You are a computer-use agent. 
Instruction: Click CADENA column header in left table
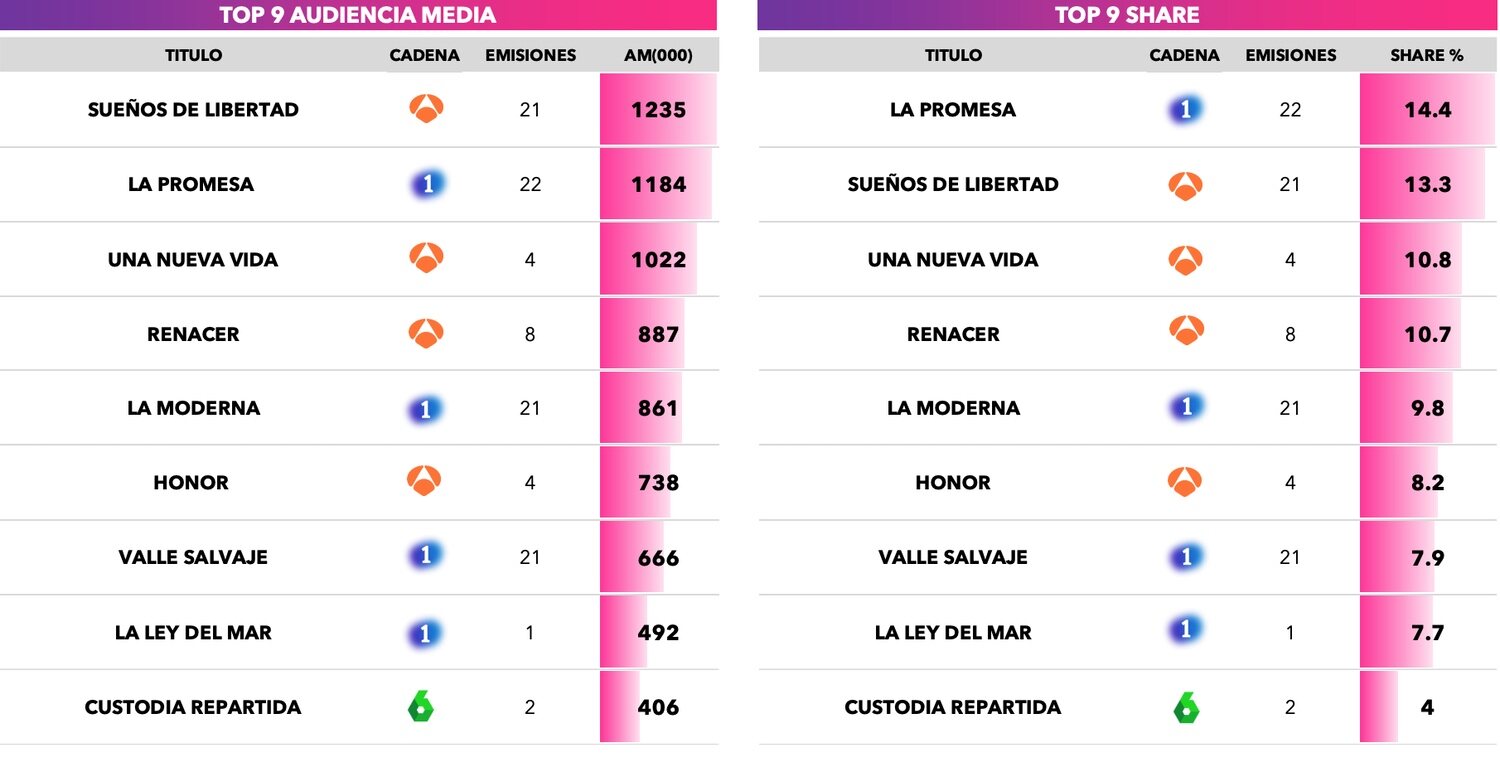click(x=424, y=55)
